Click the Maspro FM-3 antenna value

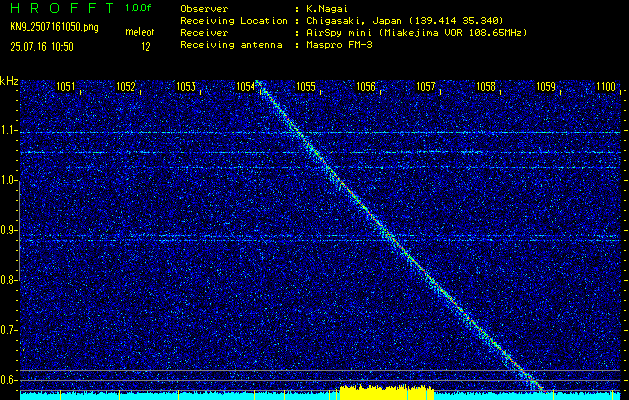tap(339, 45)
